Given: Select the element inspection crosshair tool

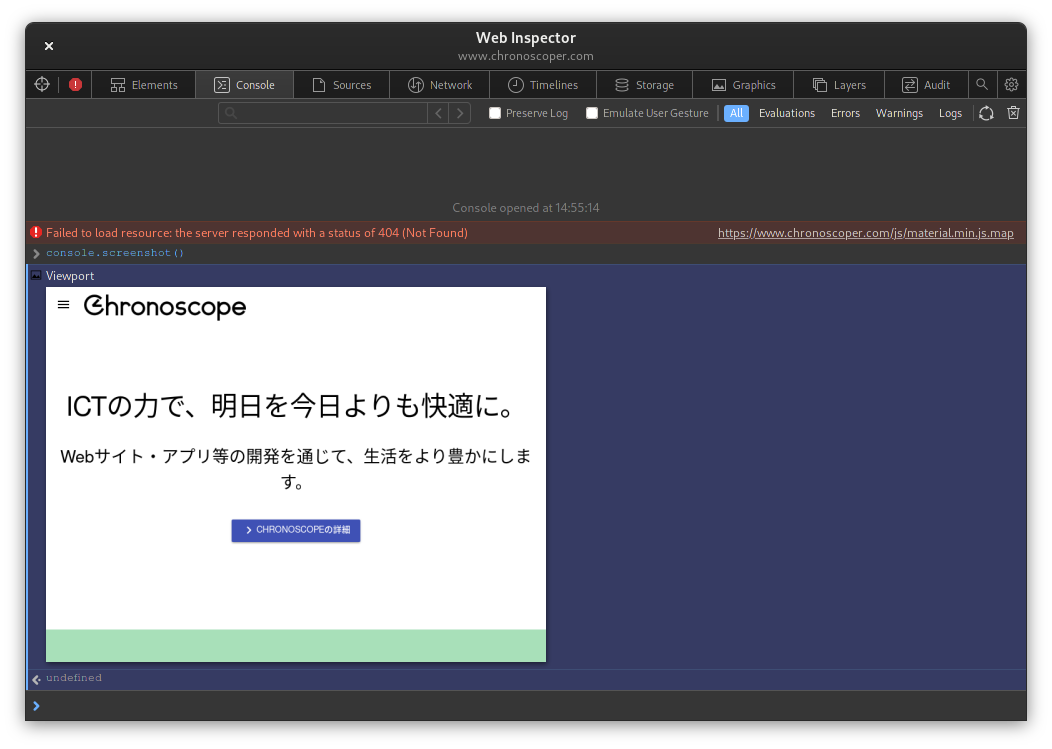Looking at the screenshot, I should click(41, 85).
